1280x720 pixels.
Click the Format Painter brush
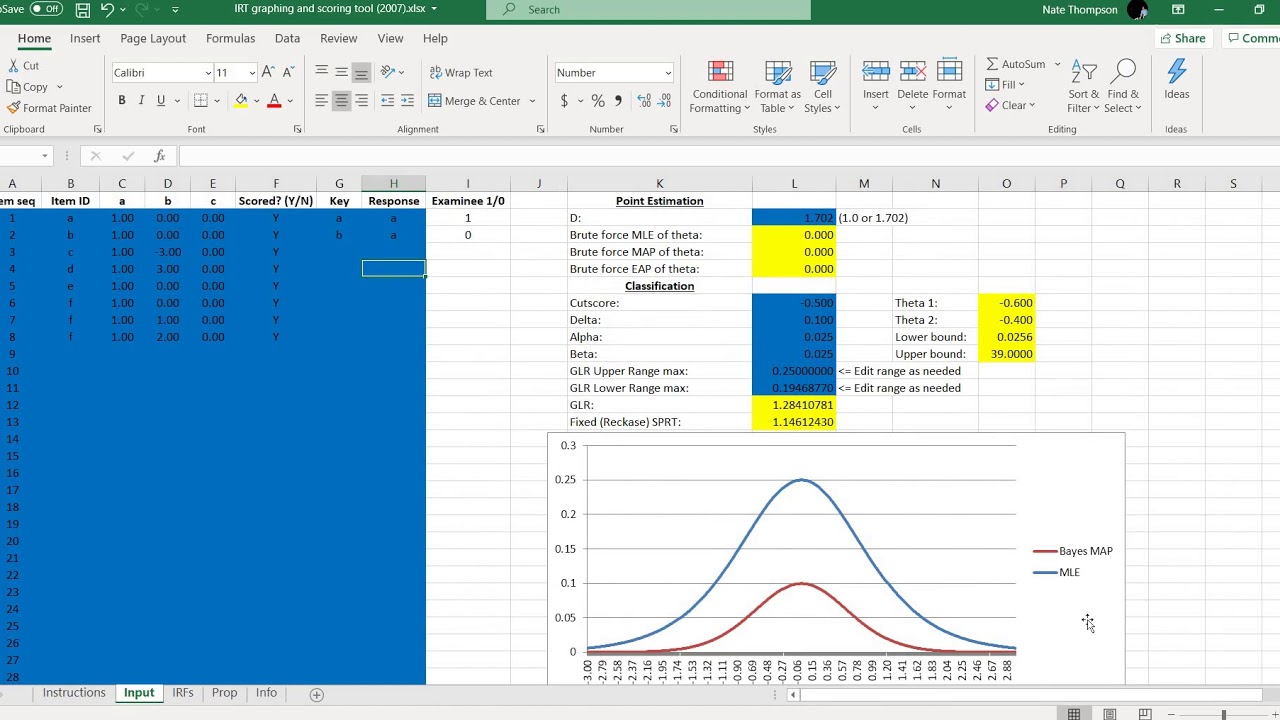13,108
